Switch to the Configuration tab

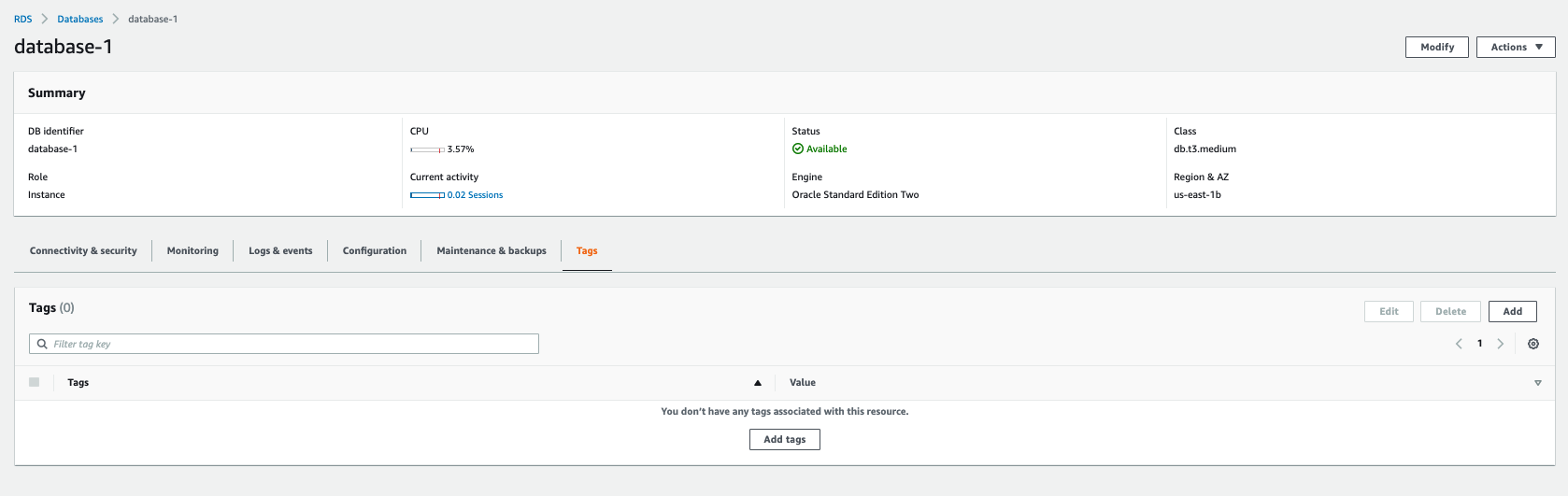(x=375, y=250)
